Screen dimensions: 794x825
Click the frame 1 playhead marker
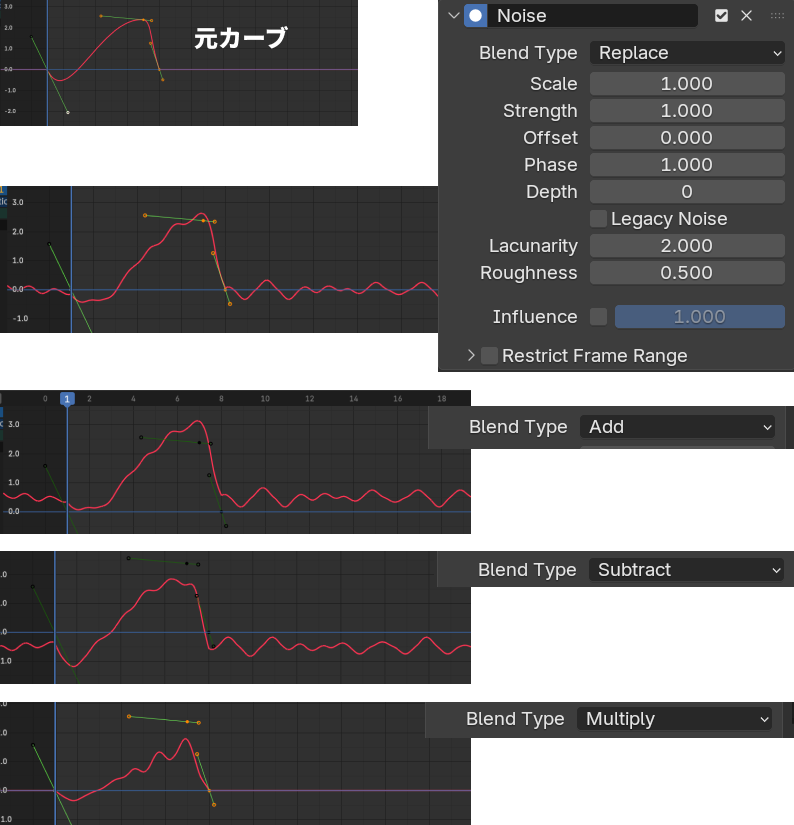(67, 399)
